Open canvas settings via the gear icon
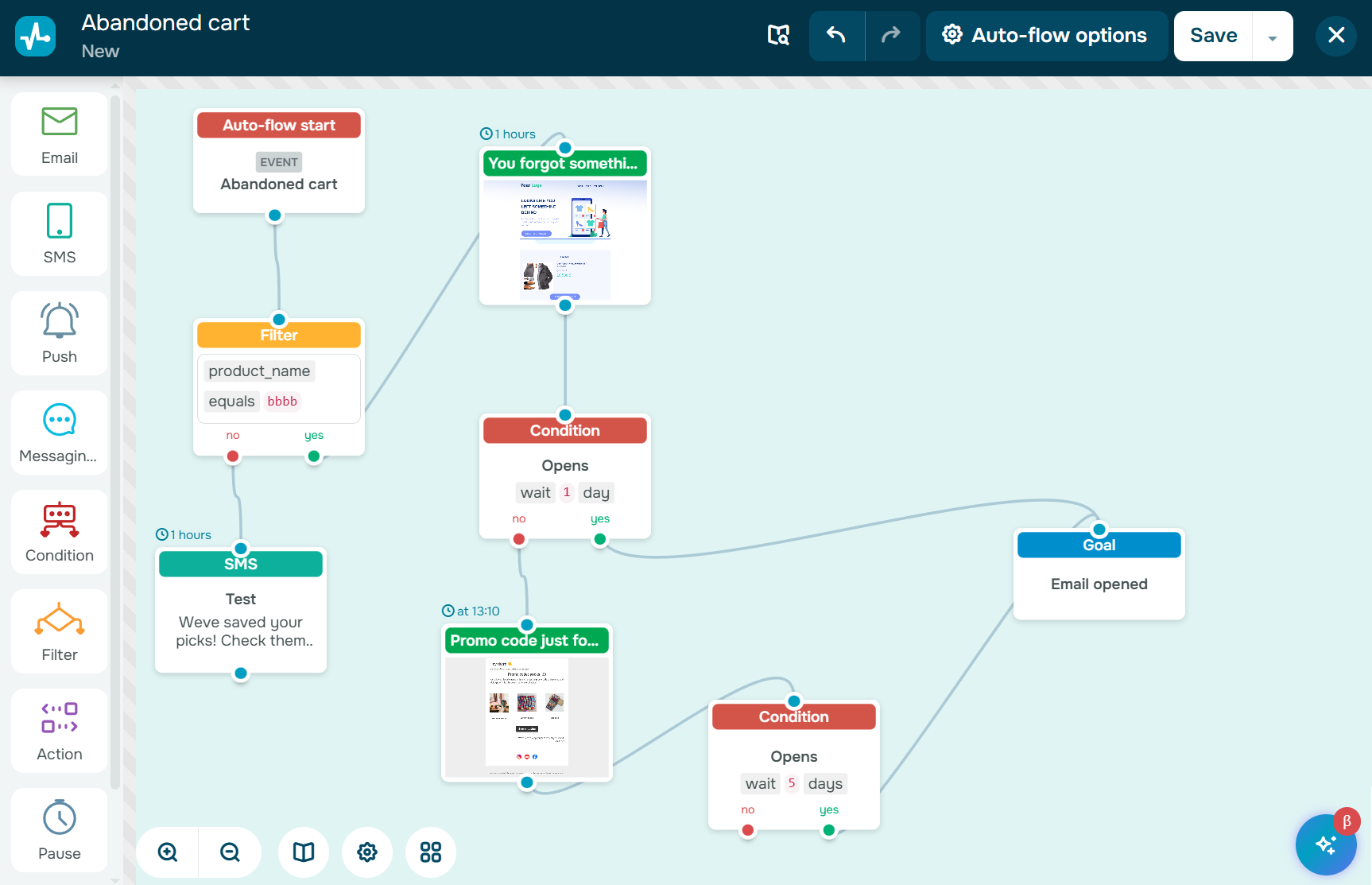The width and height of the screenshot is (1372, 885). (x=367, y=852)
